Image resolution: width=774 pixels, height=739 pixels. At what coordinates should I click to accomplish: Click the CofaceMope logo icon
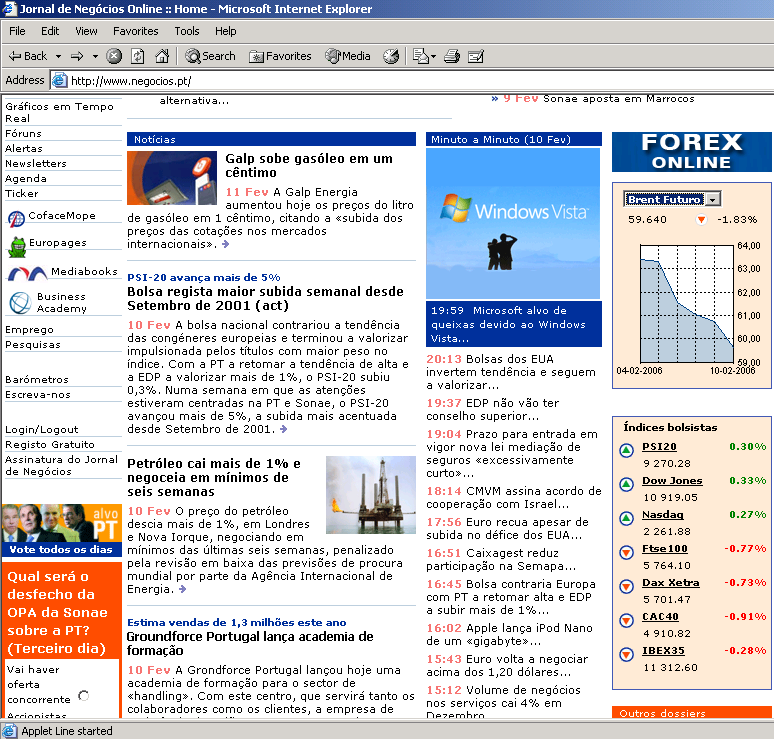coord(16,218)
